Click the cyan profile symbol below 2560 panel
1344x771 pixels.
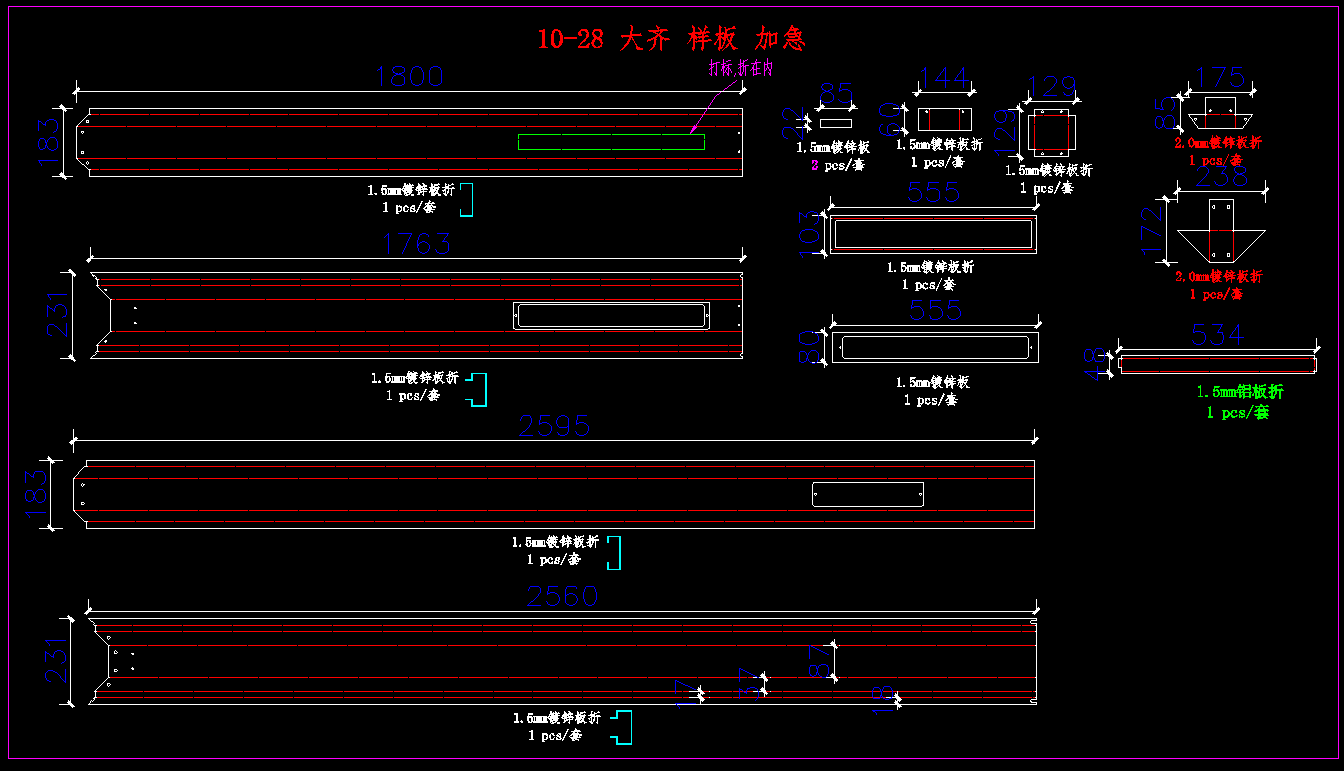623,727
